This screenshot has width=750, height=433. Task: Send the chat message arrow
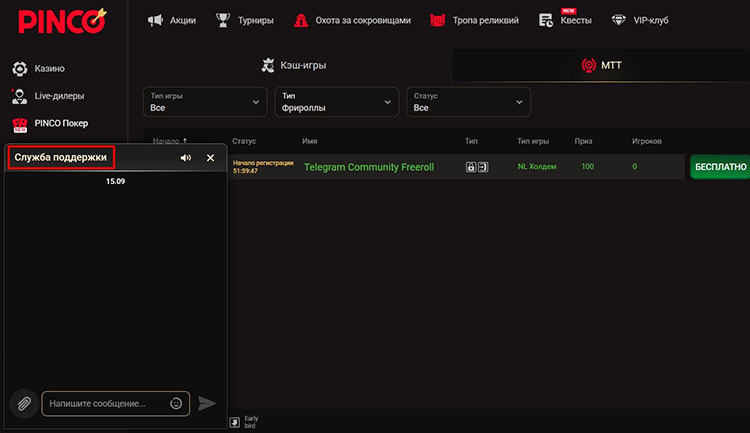pyautogui.click(x=207, y=403)
